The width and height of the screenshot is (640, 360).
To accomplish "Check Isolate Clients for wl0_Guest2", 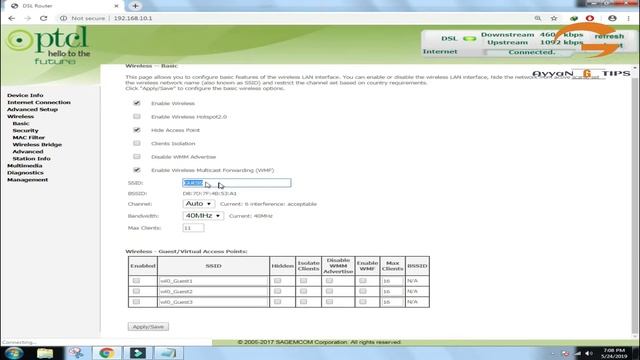I will 303,291.
